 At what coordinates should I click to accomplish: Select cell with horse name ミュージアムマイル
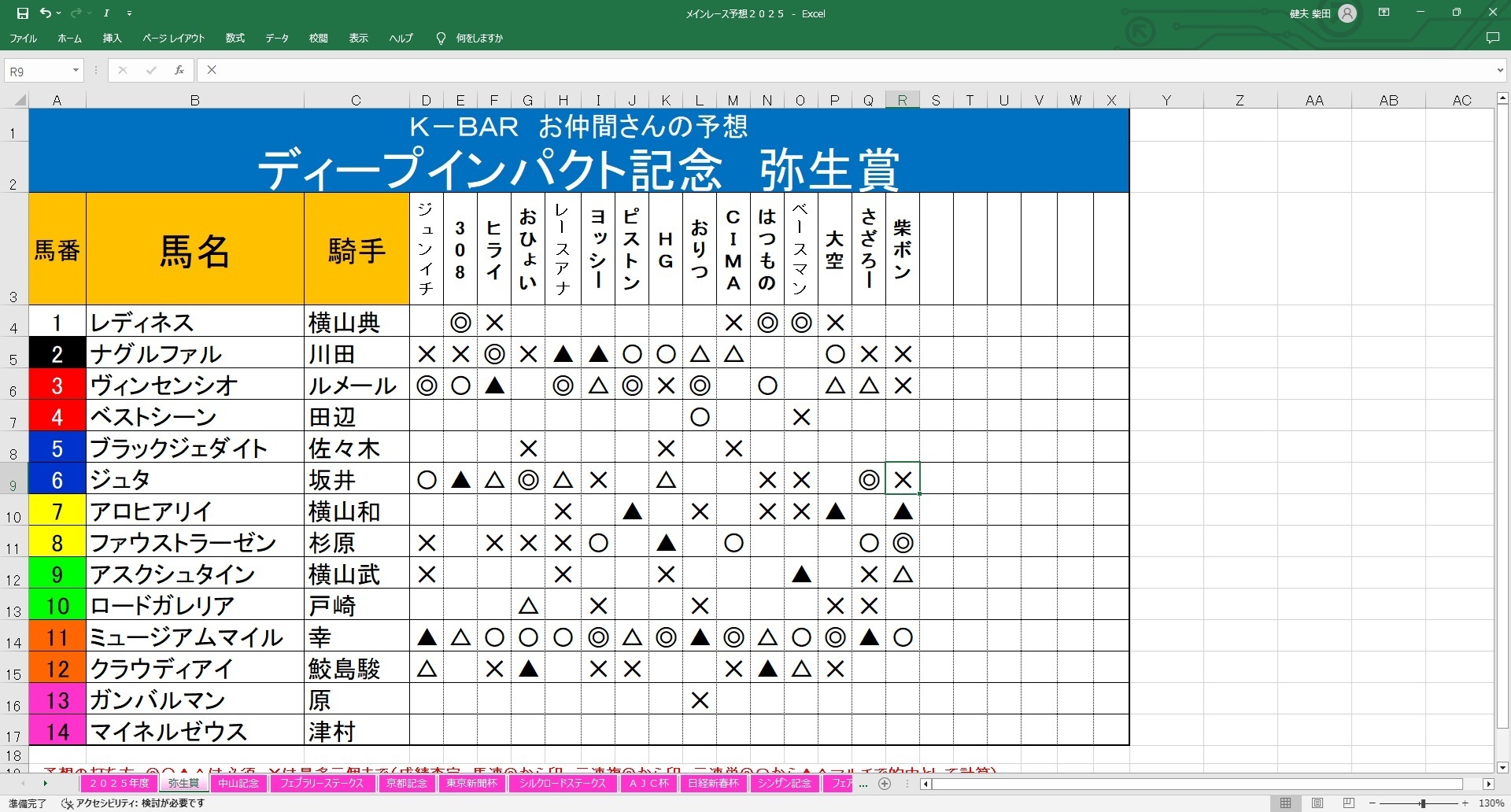point(194,637)
